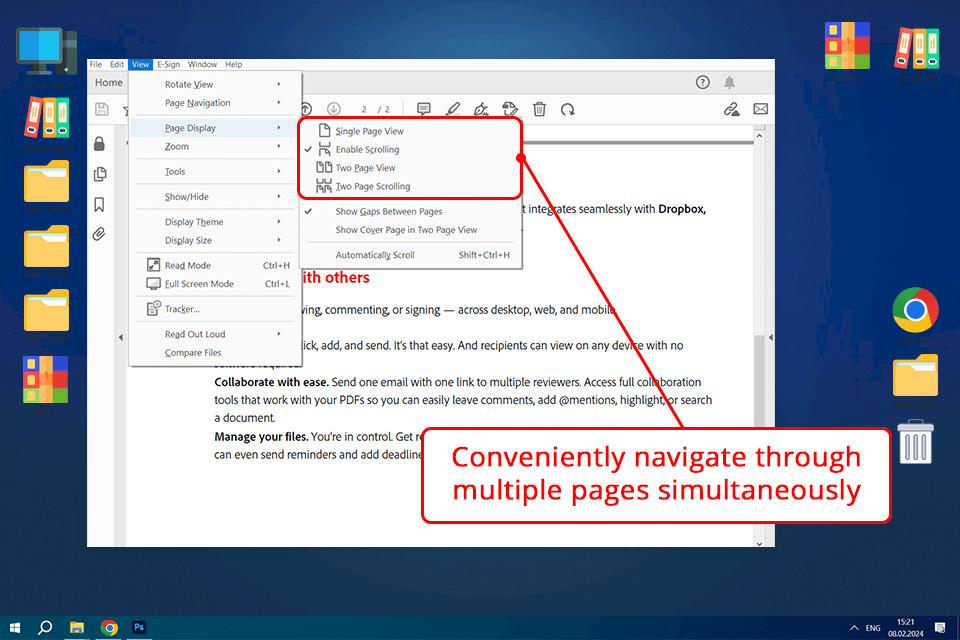Open the Attachments paperclip panel
This screenshot has height=640, width=960.
[x=99, y=234]
